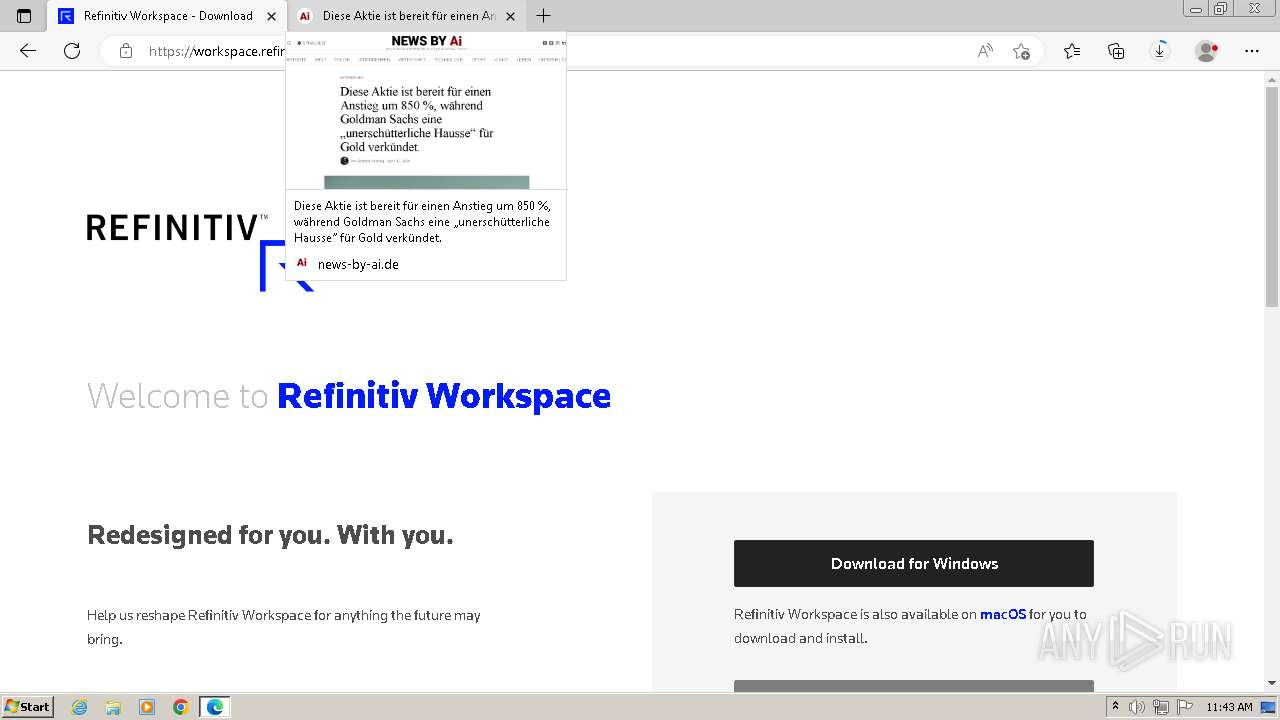Close the Diese Aktie news tab
The image size is (1280, 720).
coord(510,16)
